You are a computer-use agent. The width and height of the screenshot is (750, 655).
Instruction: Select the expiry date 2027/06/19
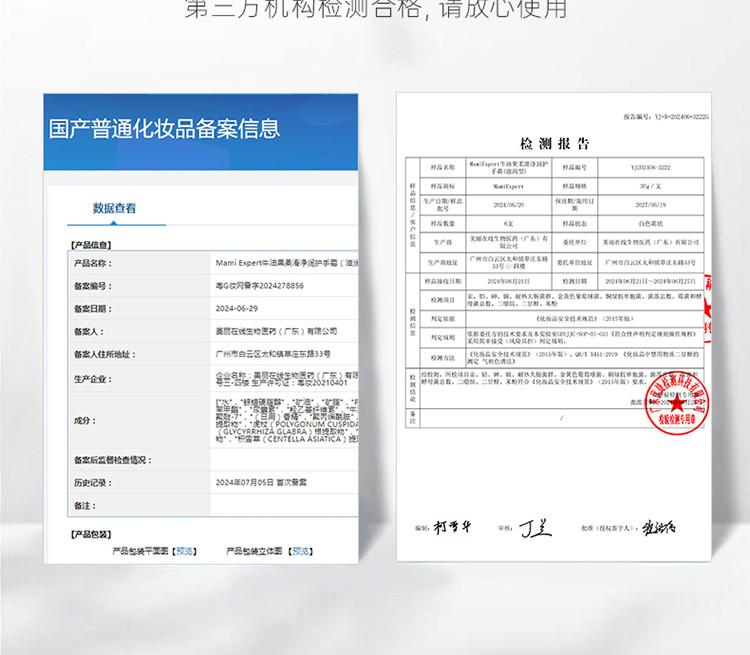click(651, 205)
